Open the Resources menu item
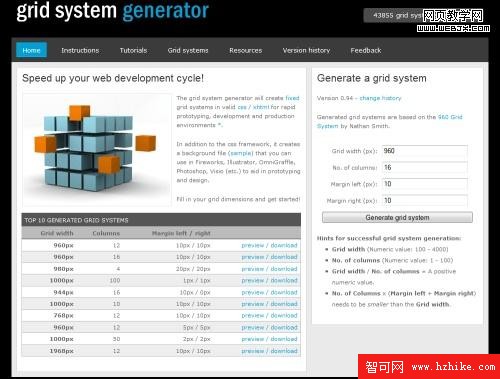The width and height of the screenshot is (500, 379). [x=246, y=50]
